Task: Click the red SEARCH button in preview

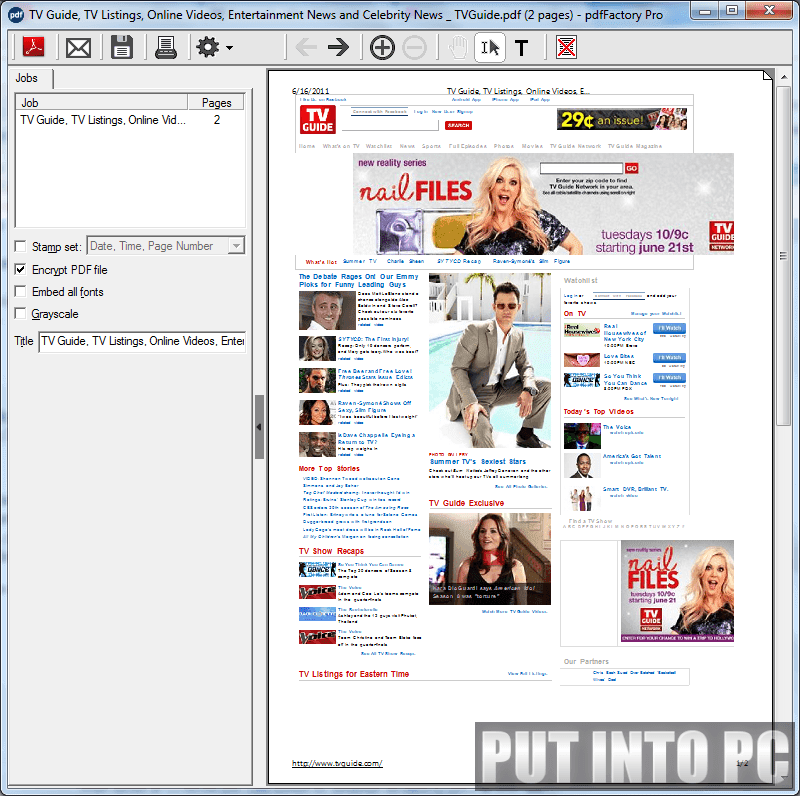Action: coord(458,126)
